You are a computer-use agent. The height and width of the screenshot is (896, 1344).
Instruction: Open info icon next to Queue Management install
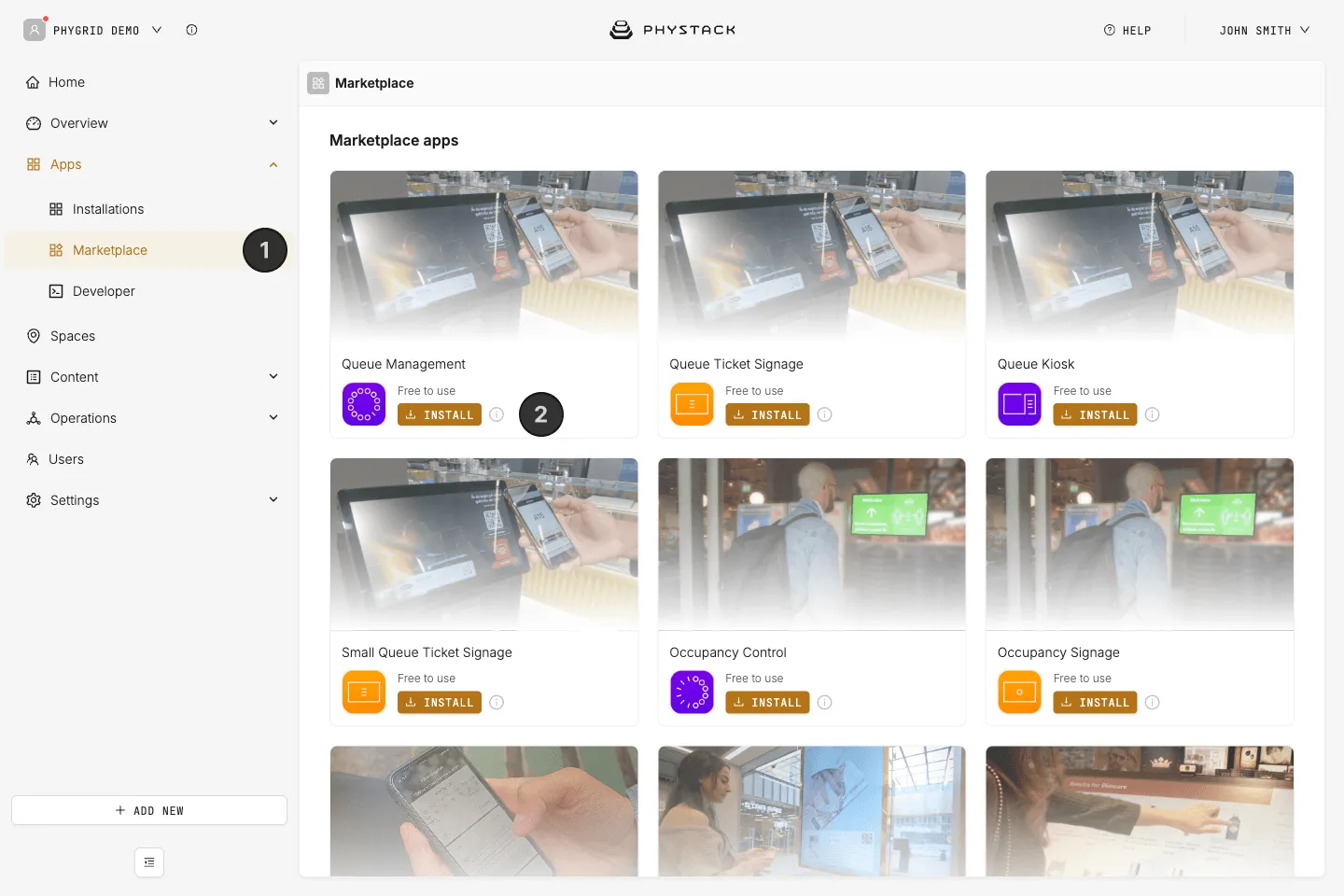(x=497, y=414)
